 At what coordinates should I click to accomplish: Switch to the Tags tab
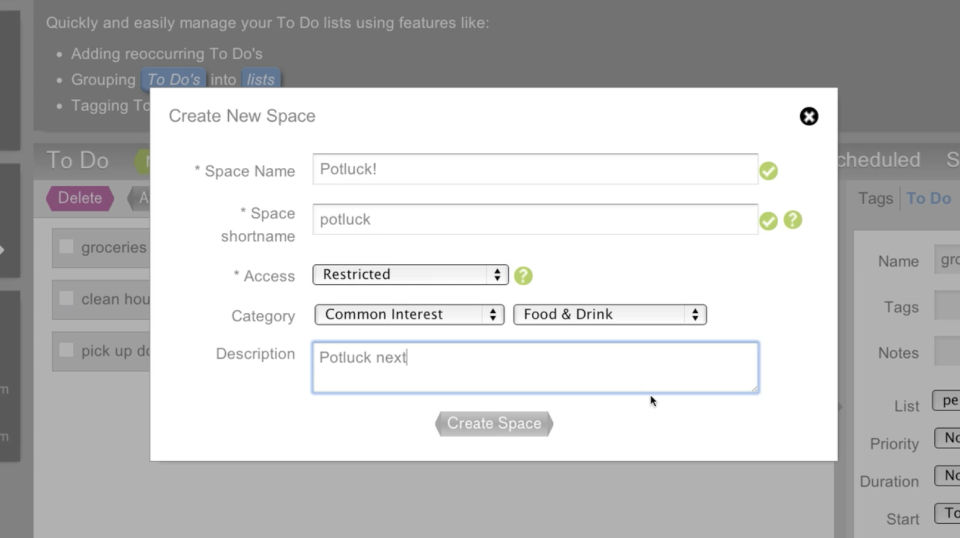[875, 198]
